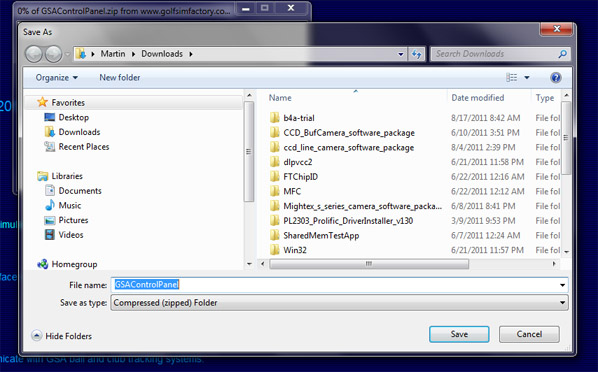598x372 pixels.
Task: Click the Downloads folder icon in Favorites
Action: pos(50,132)
